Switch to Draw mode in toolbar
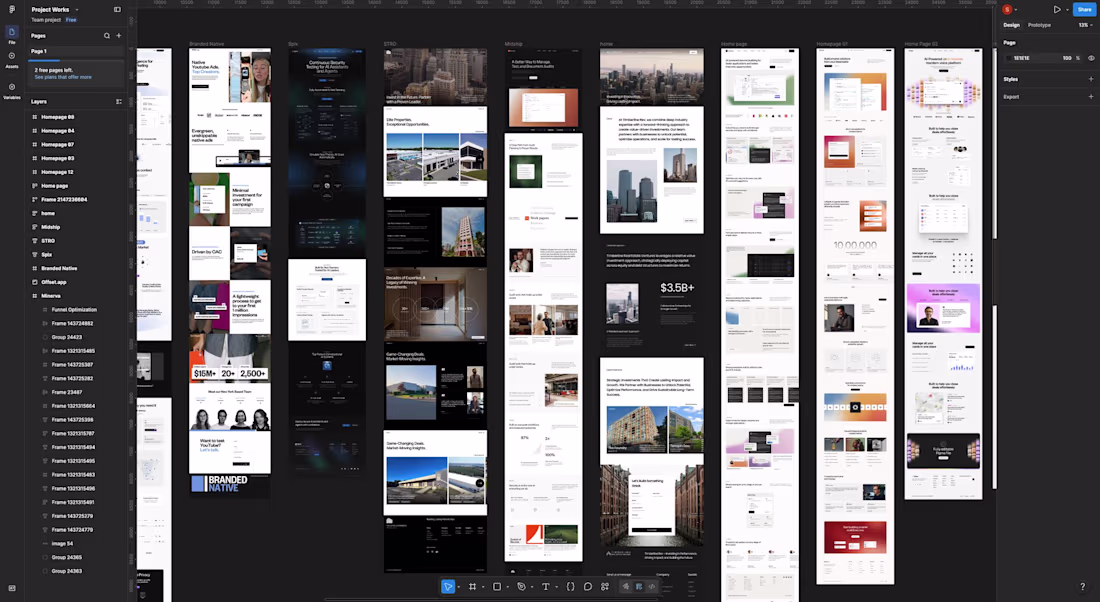 (626, 587)
